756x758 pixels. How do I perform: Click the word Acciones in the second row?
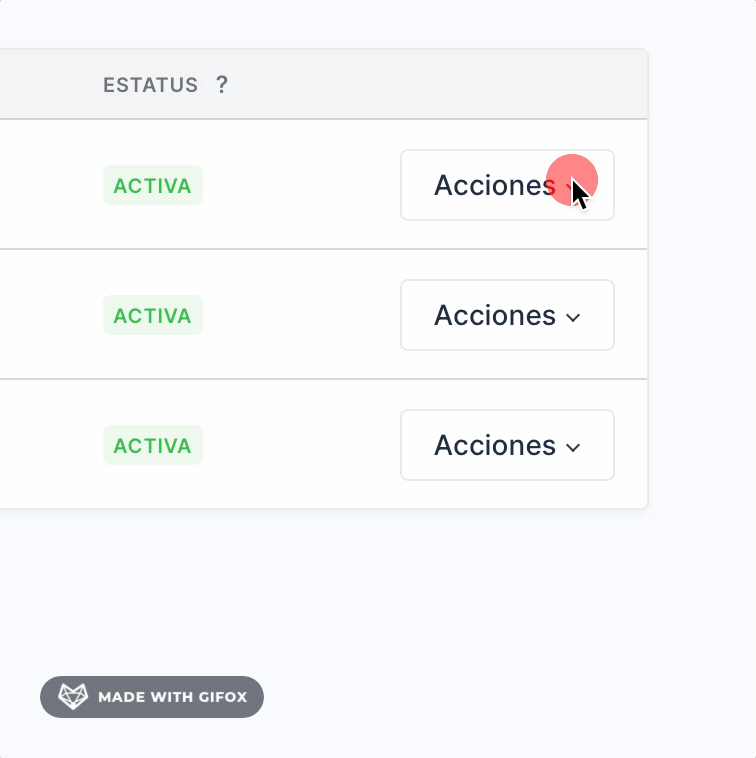pos(494,315)
